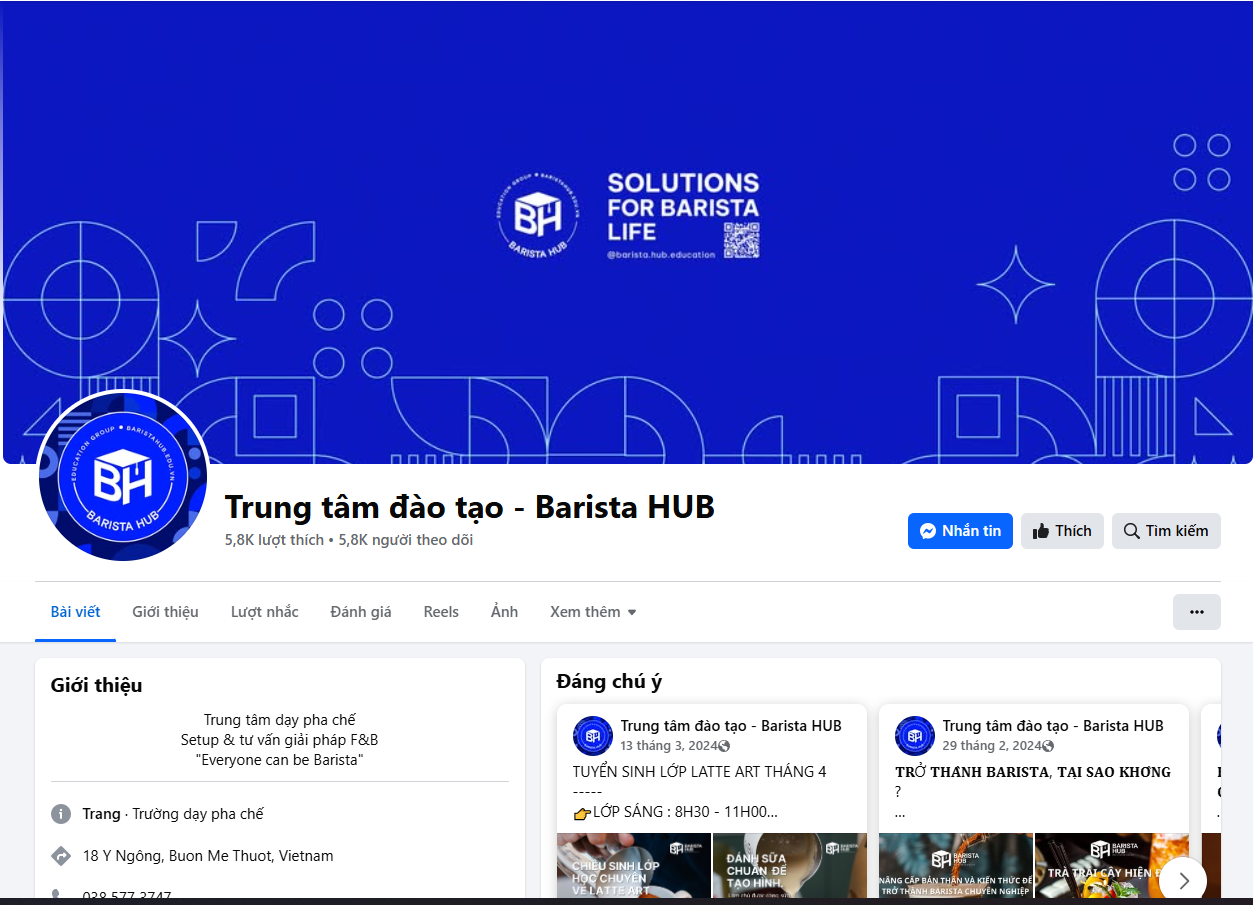Click the page title Trung tâm đào tạo - Barista HUB
1253x905 pixels.
470,507
